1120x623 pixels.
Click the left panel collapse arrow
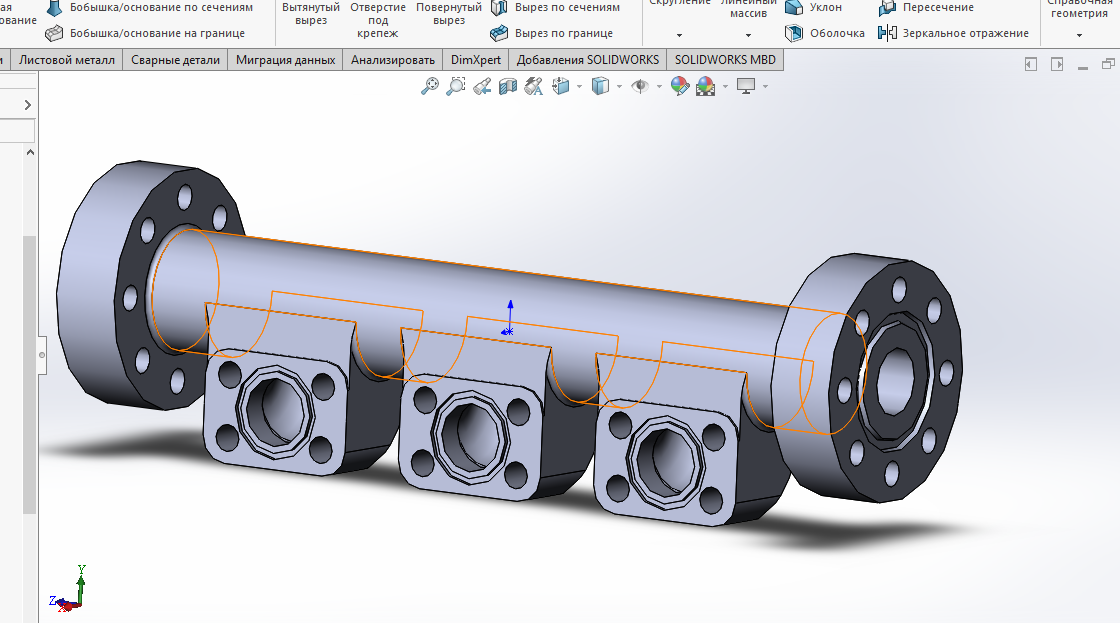click(28, 105)
